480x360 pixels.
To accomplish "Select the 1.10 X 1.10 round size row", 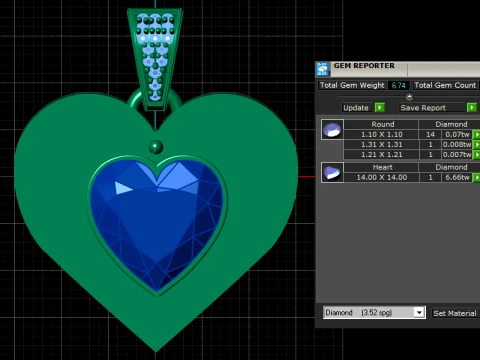I will point(382,135).
